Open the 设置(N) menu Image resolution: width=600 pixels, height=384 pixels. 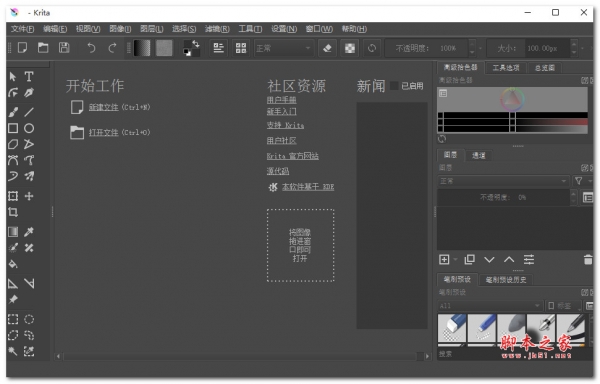tap(284, 29)
